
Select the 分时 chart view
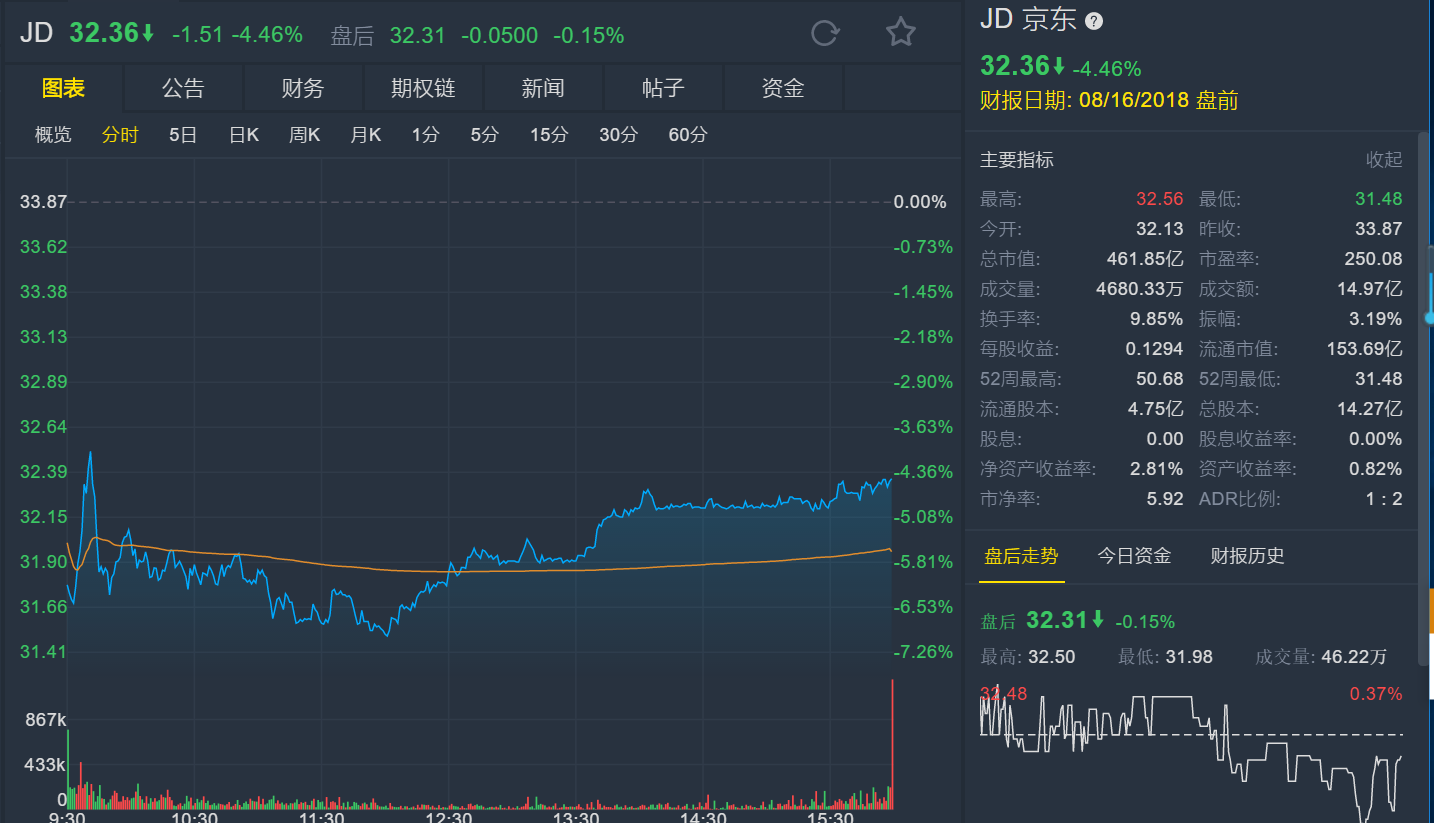120,135
